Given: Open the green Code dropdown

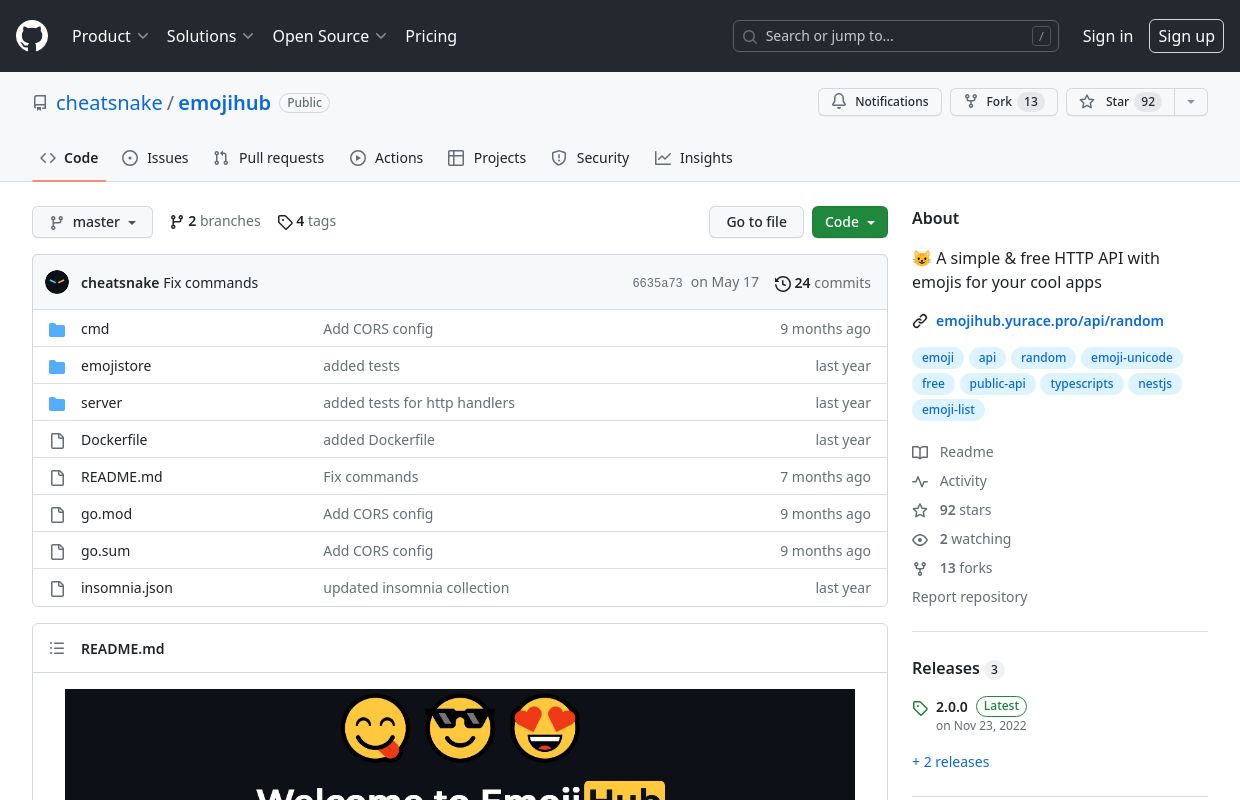Looking at the screenshot, I should tap(850, 222).
